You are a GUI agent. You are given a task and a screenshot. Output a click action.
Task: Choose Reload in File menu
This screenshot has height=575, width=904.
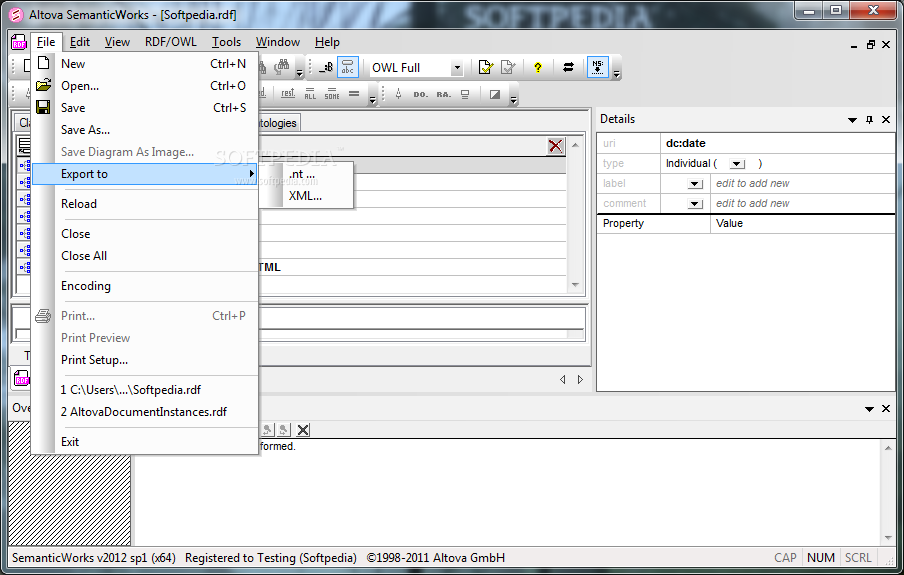144,204
